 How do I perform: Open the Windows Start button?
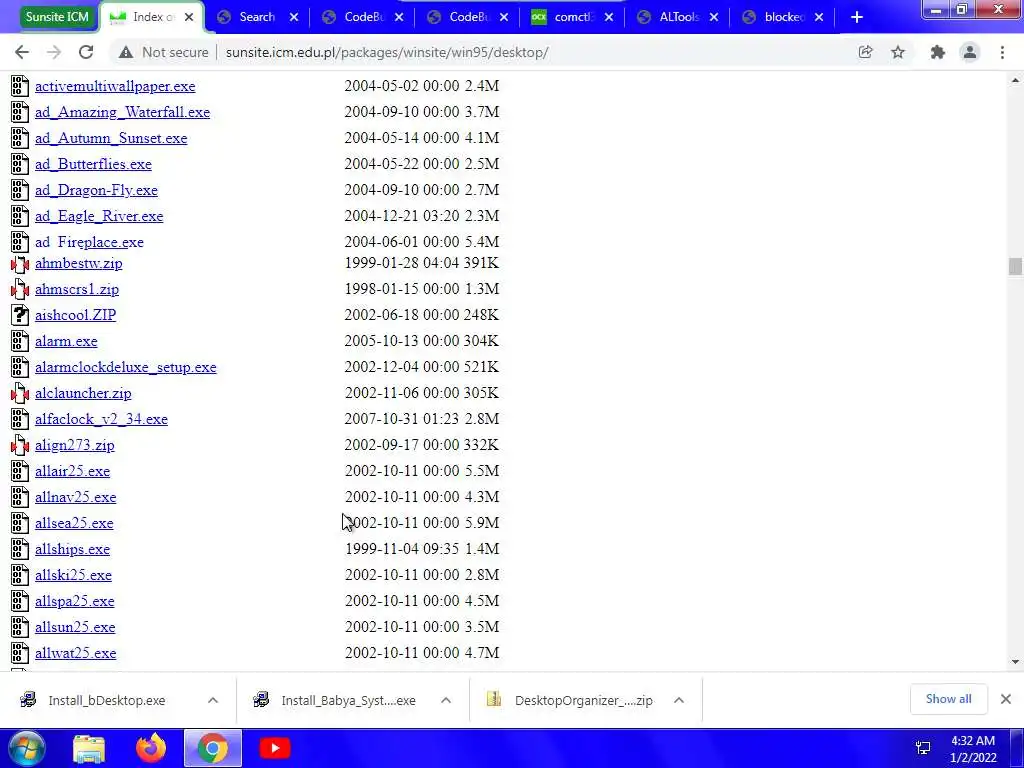click(27, 748)
